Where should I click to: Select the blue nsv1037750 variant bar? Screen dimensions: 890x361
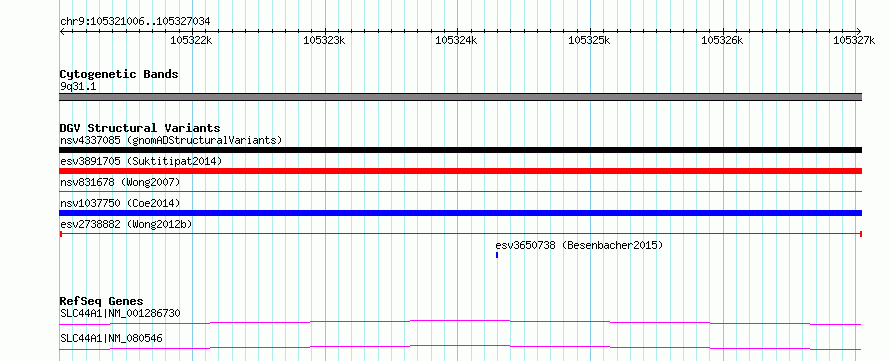pos(460,213)
